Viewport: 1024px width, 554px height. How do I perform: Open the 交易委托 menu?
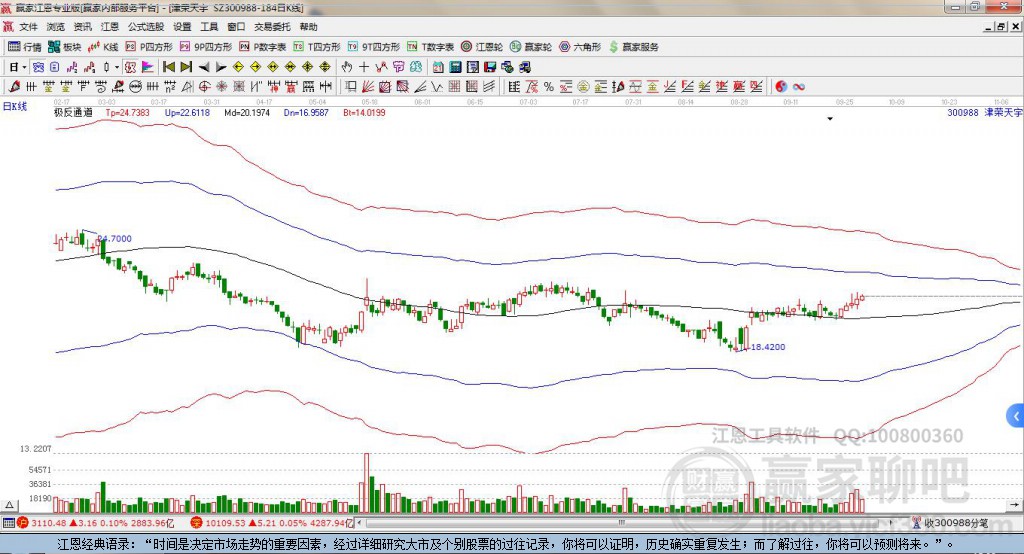pos(272,27)
